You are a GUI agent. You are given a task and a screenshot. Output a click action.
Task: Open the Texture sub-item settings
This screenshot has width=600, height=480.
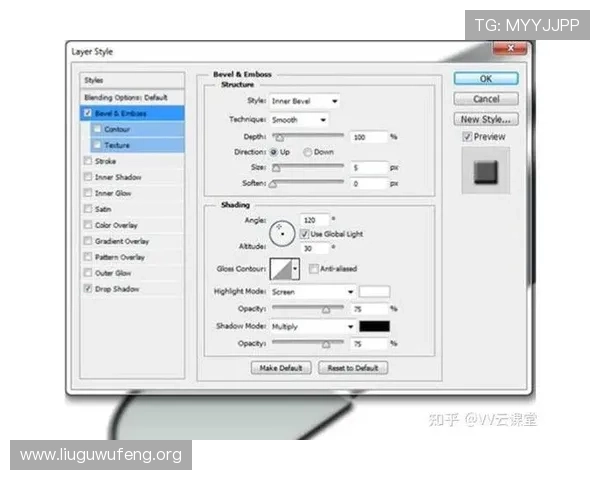(x=137, y=145)
